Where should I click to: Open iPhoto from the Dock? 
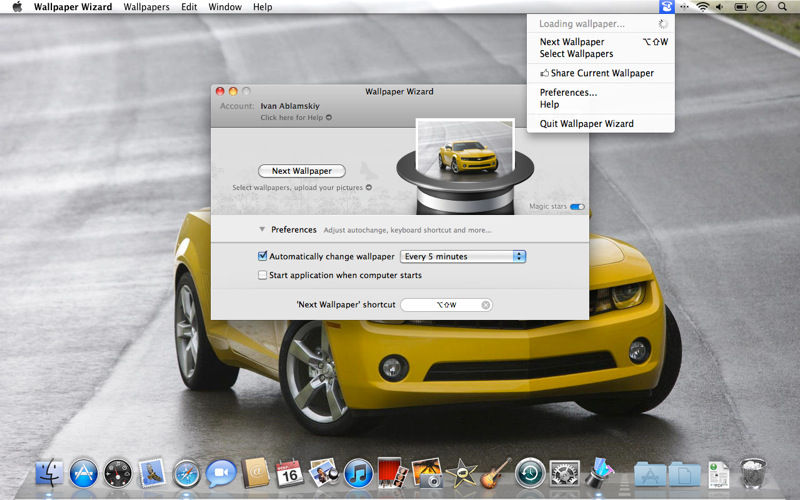pos(427,472)
